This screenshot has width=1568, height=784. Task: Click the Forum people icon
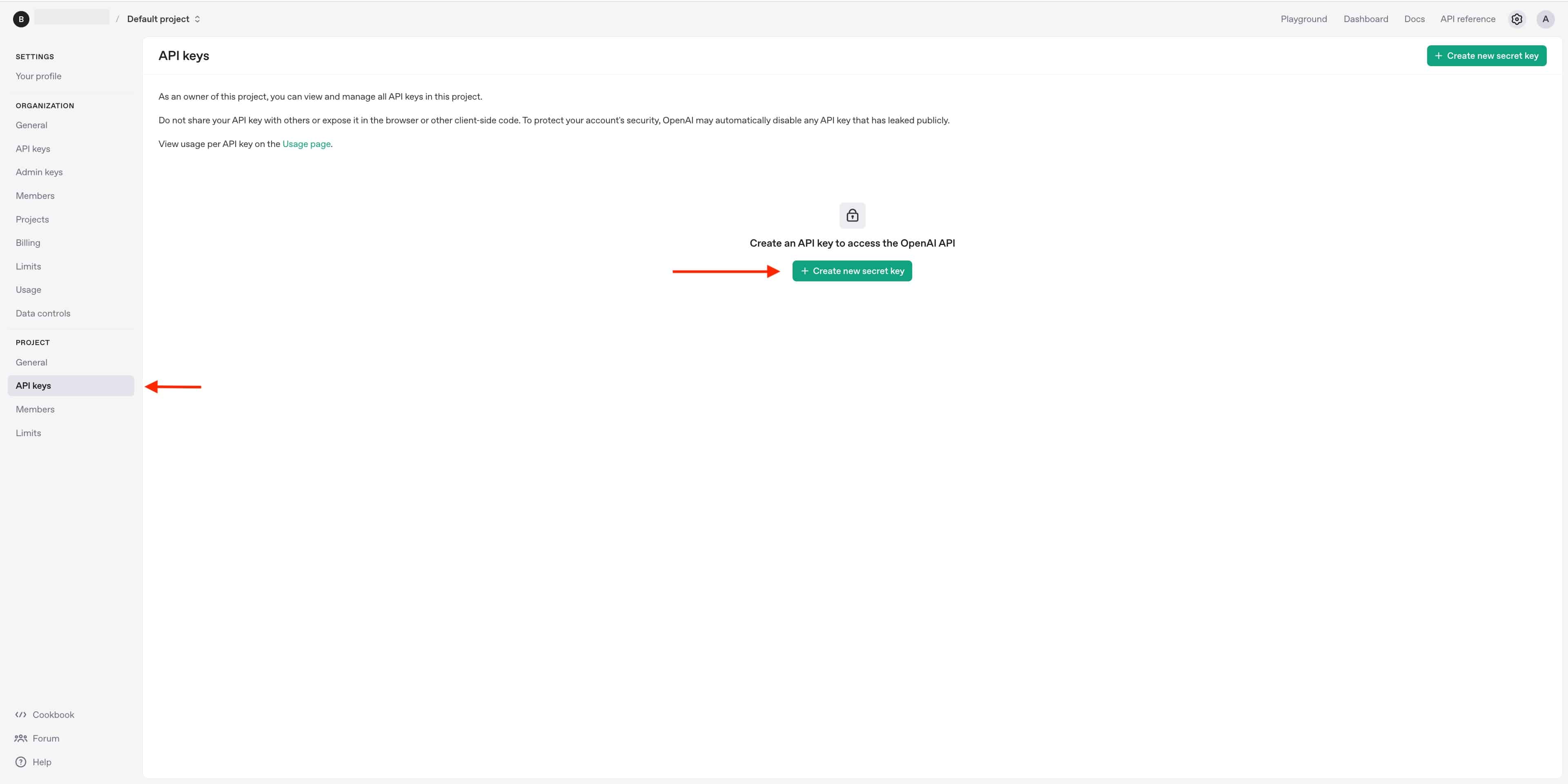click(x=21, y=738)
